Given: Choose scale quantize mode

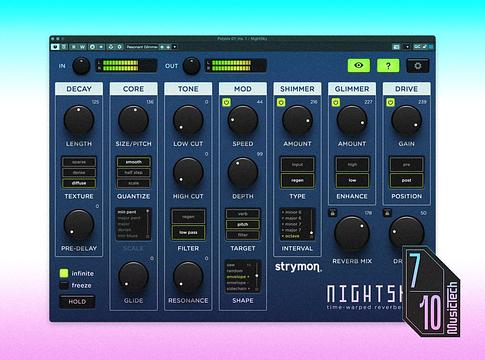Looking at the screenshot, I should tap(134, 183).
